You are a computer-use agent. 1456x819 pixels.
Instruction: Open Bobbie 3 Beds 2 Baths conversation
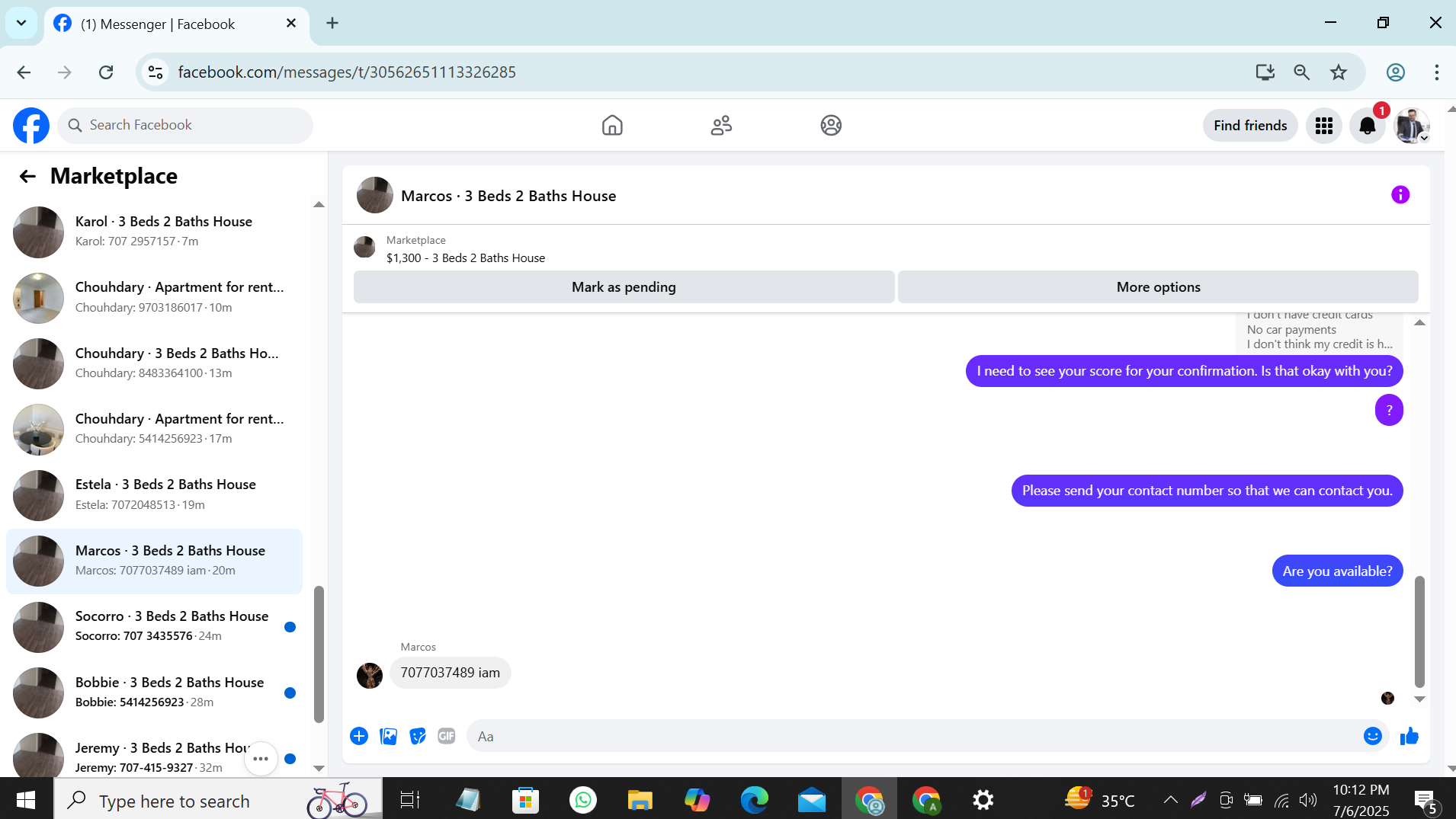(x=154, y=693)
